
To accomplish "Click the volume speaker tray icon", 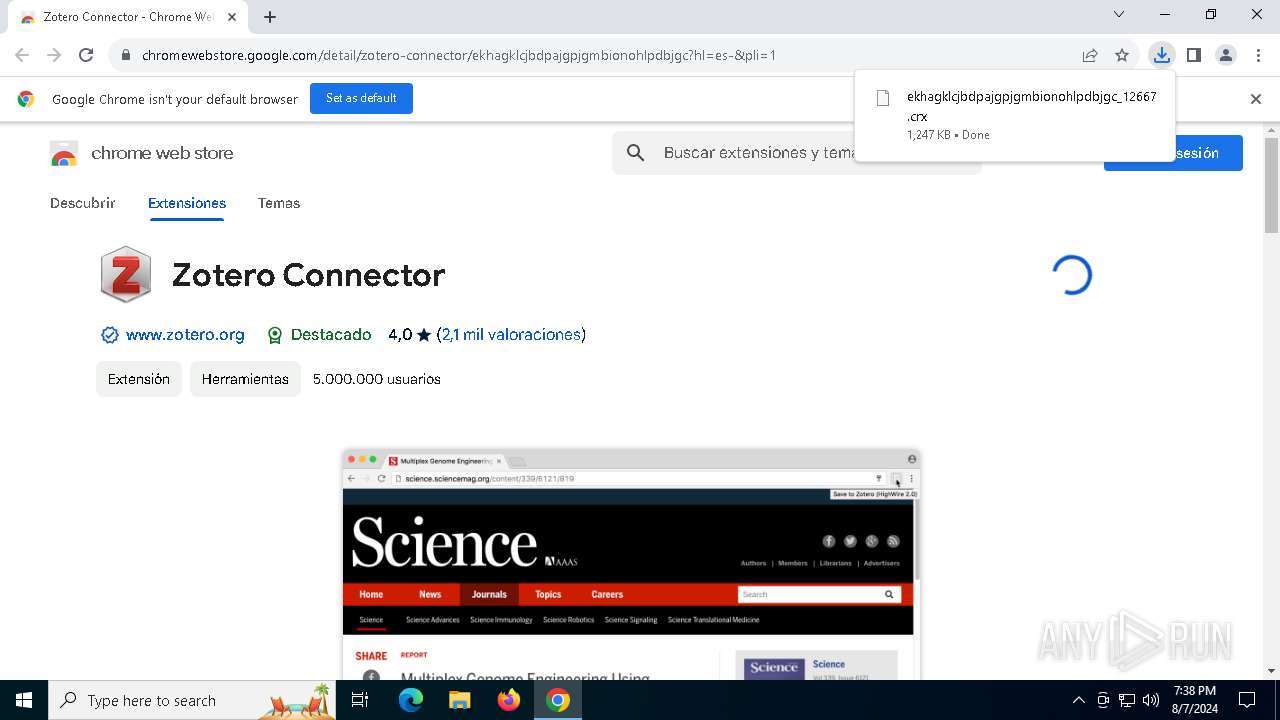I will 1151,700.
